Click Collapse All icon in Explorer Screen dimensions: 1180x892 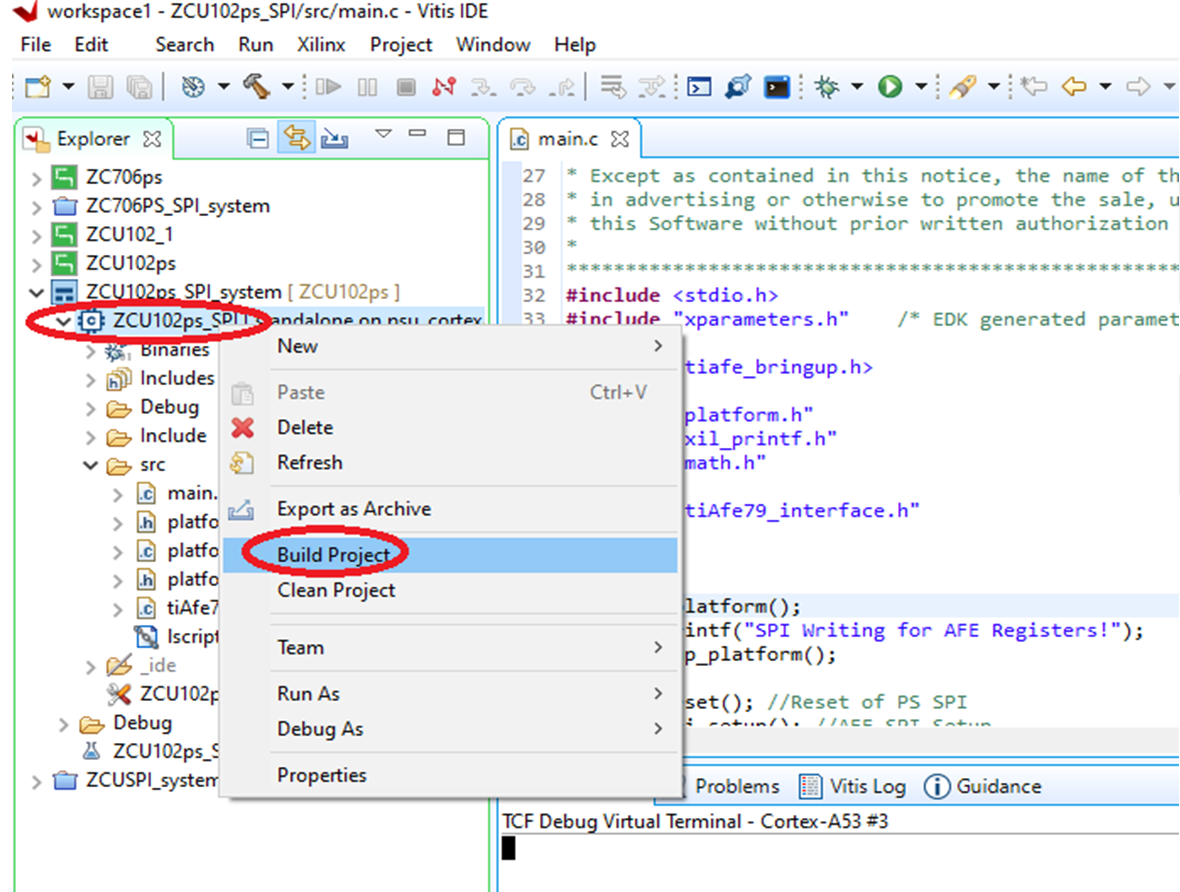coord(258,138)
